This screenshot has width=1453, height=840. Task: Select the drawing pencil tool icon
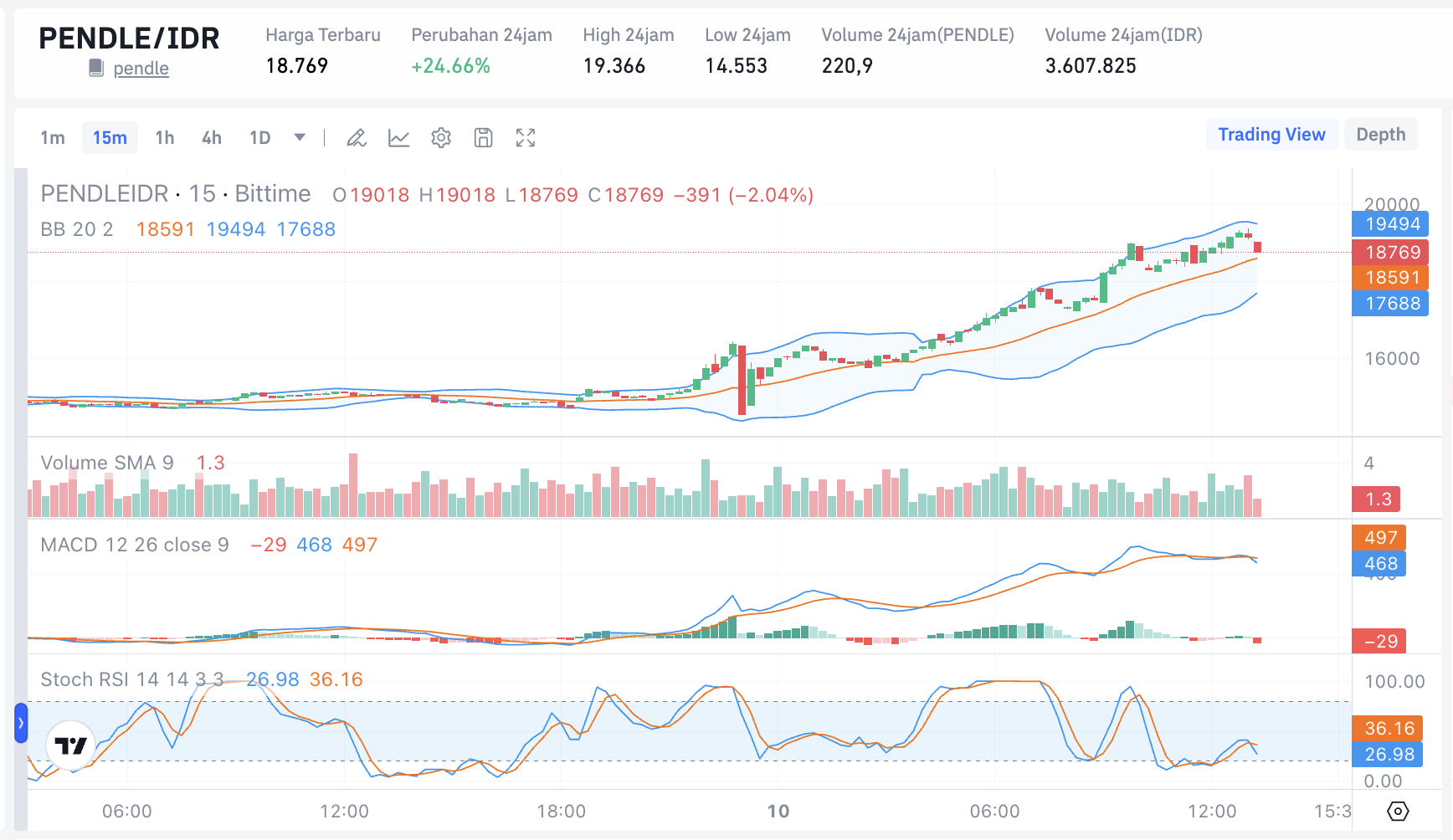pyautogui.click(x=357, y=138)
